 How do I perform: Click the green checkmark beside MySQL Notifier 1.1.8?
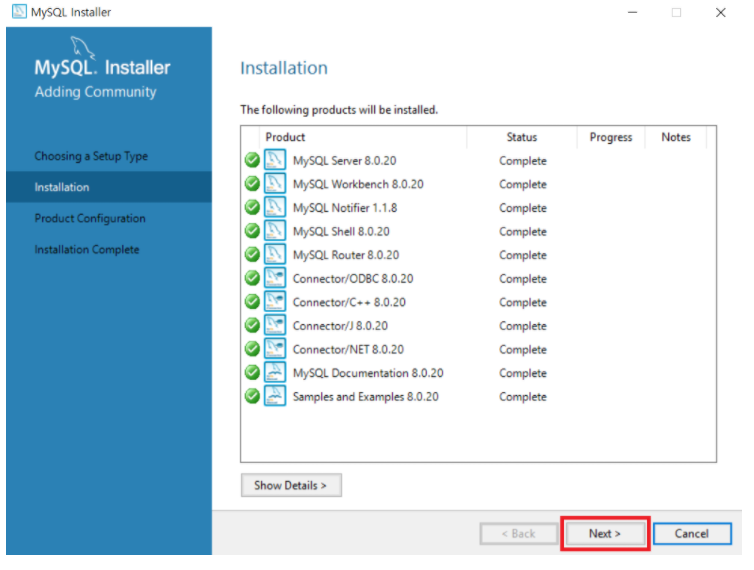click(x=252, y=207)
